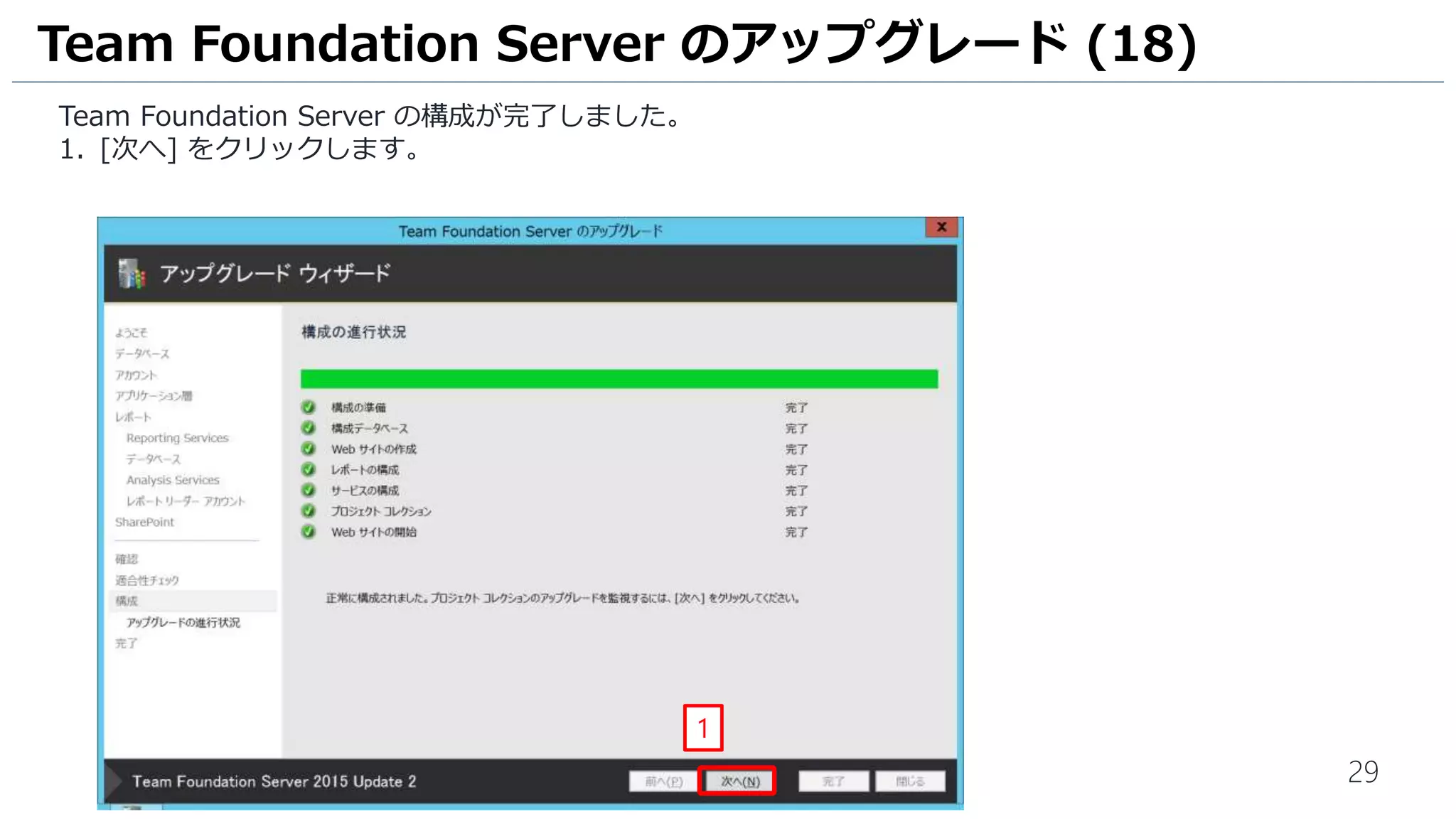1456x819 pixels.
Task: Click Team Foundation Server 2015 Update 2 label
Action: pyautogui.click(x=274, y=781)
